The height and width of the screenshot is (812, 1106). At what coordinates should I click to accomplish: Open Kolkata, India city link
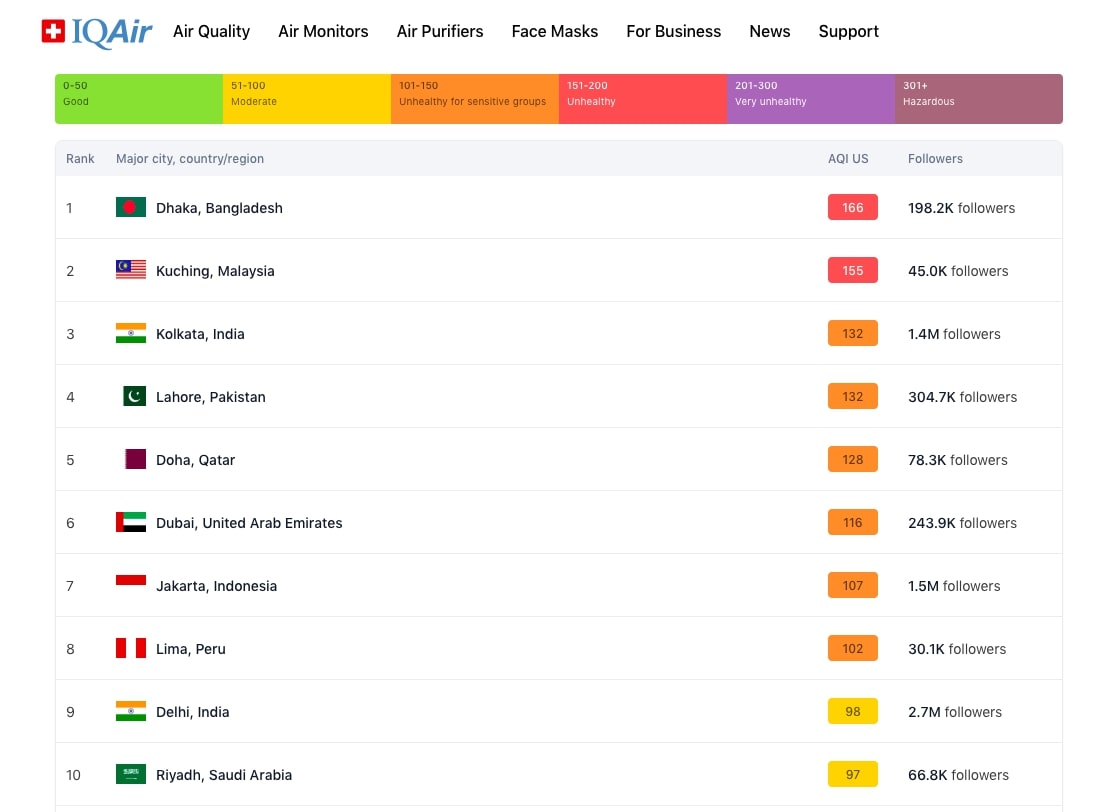coord(200,334)
